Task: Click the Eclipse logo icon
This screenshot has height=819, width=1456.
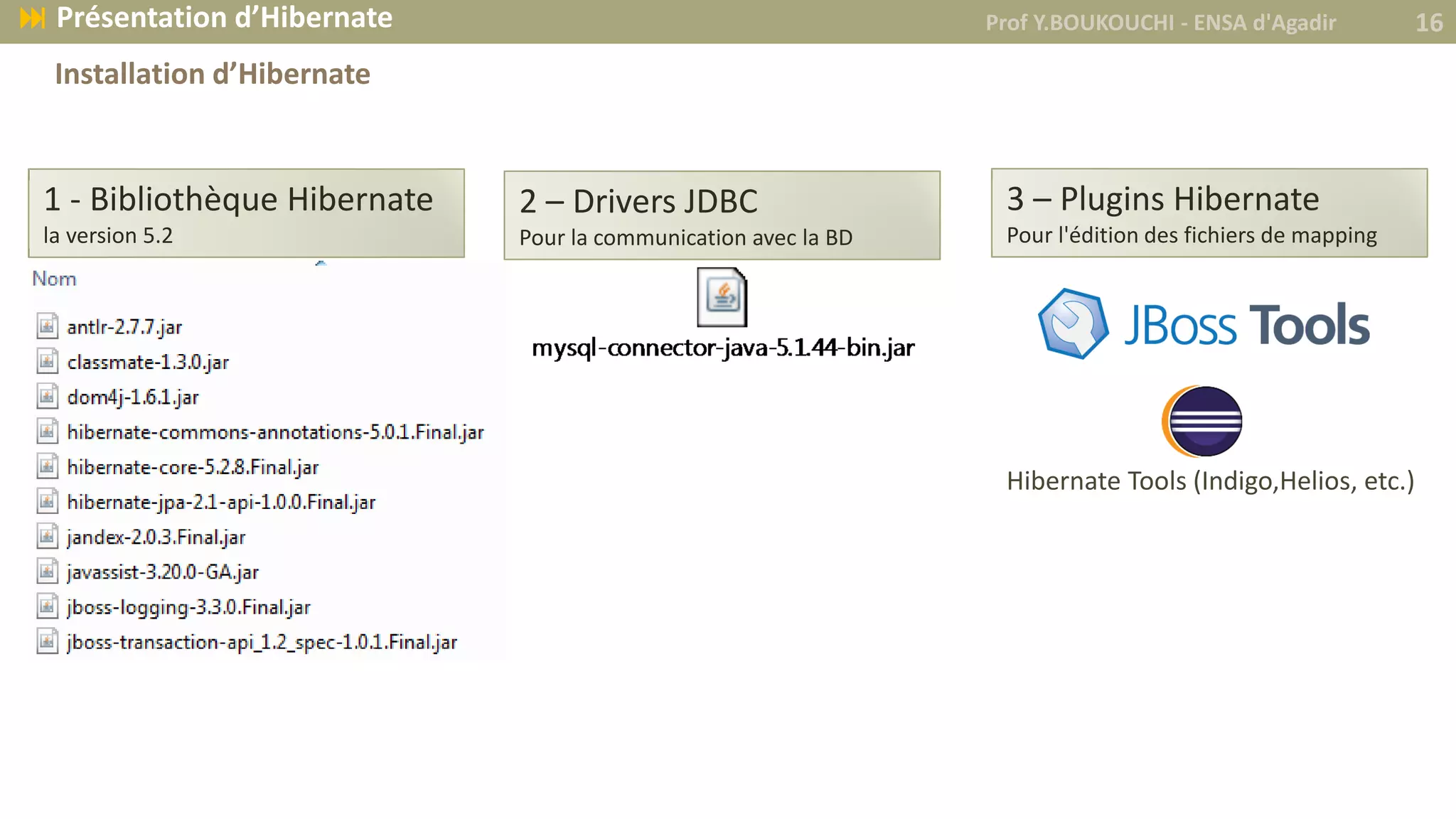Action: (1202, 421)
